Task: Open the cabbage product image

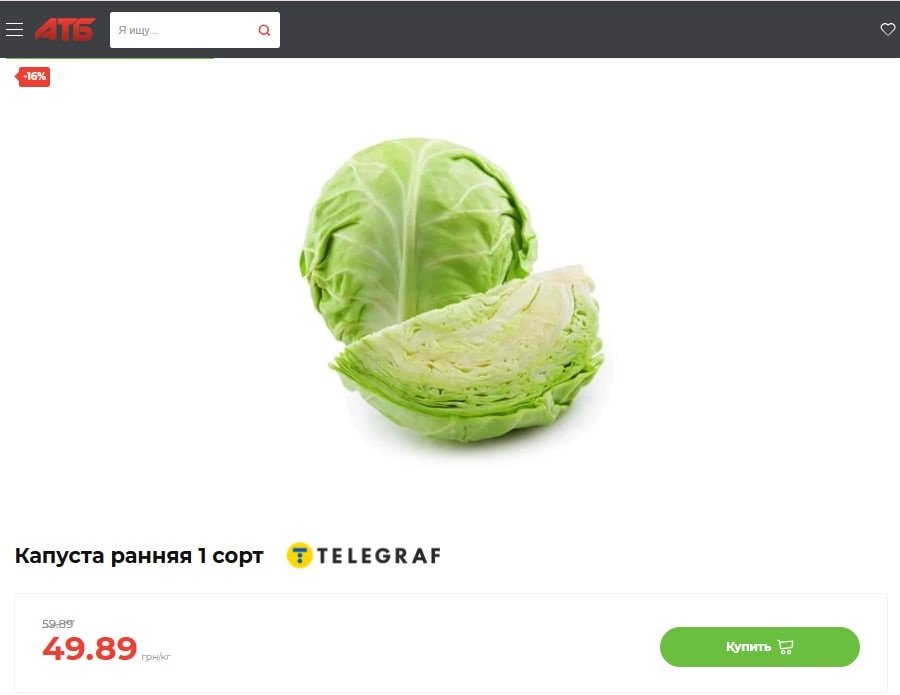Action: [452, 290]
